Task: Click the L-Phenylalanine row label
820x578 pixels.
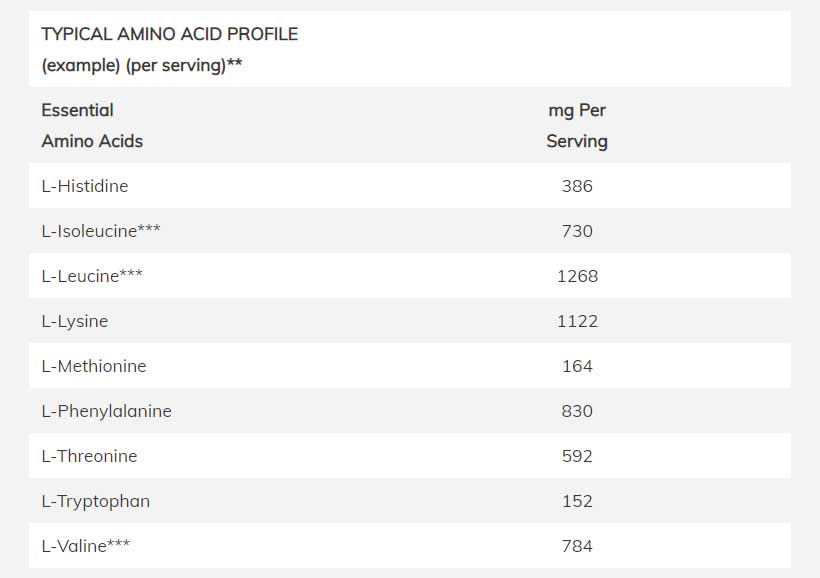Action: point(107,411)
